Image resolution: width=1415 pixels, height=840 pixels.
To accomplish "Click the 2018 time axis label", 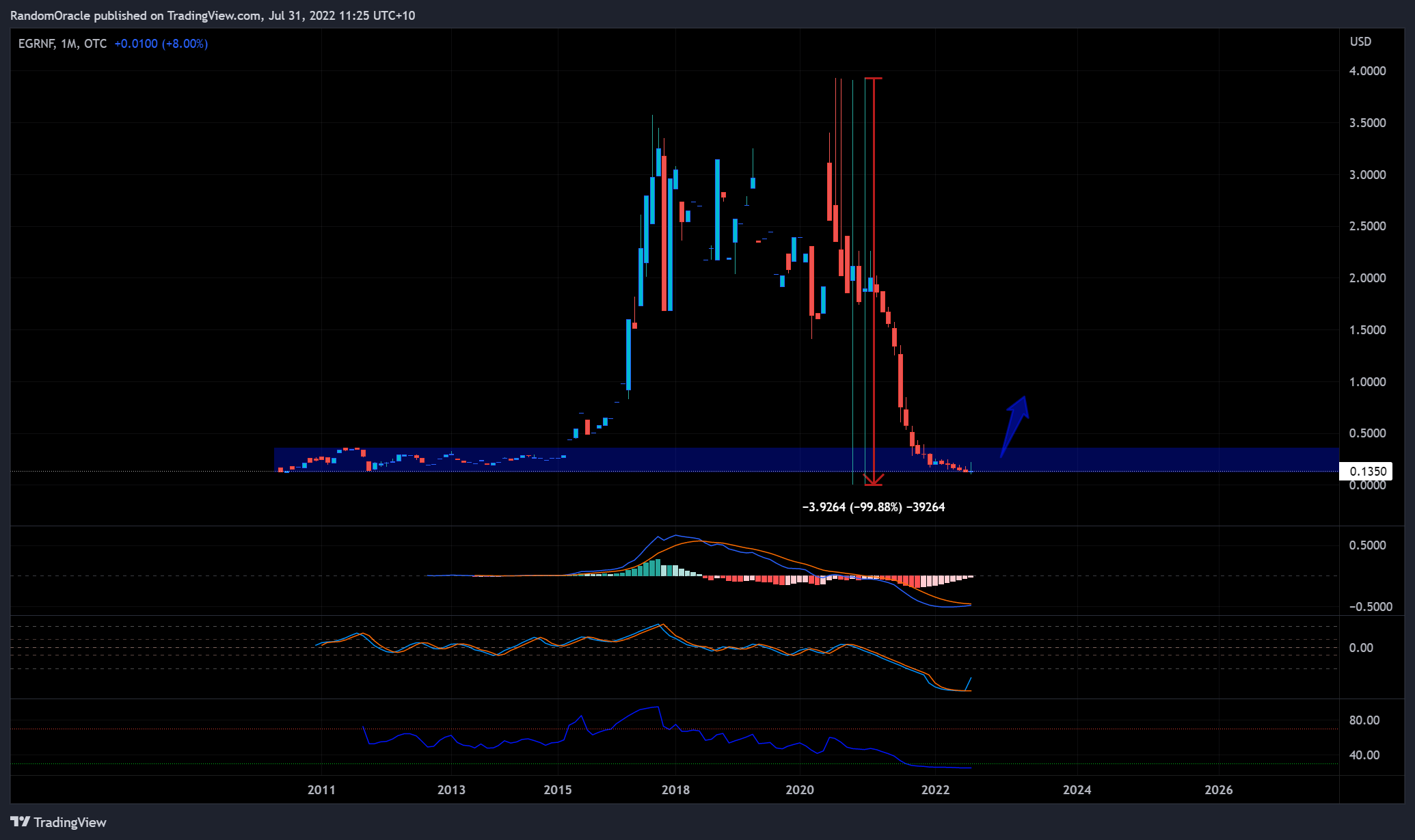I will [675, 790].
